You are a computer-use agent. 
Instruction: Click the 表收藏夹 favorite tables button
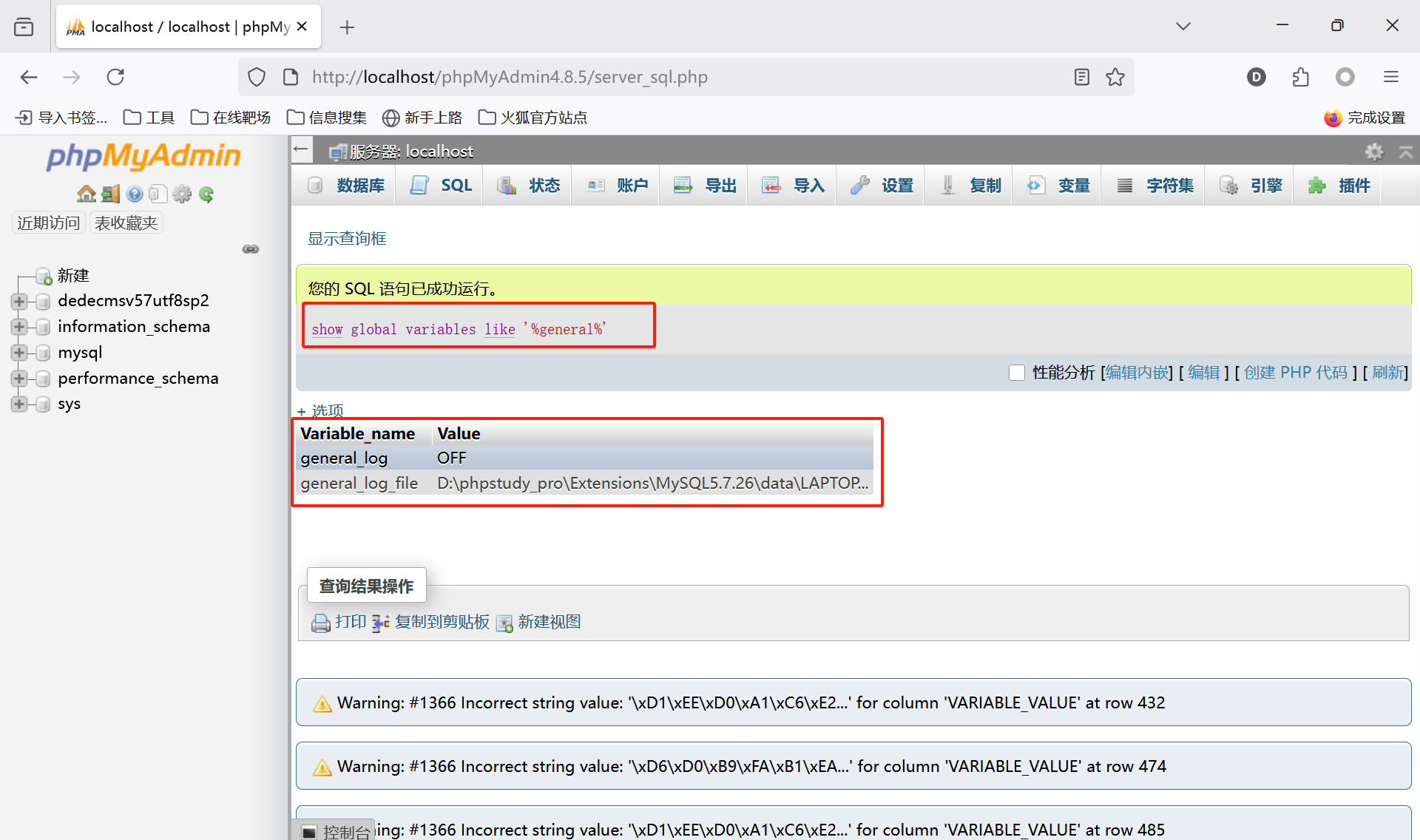pos(126,223)
